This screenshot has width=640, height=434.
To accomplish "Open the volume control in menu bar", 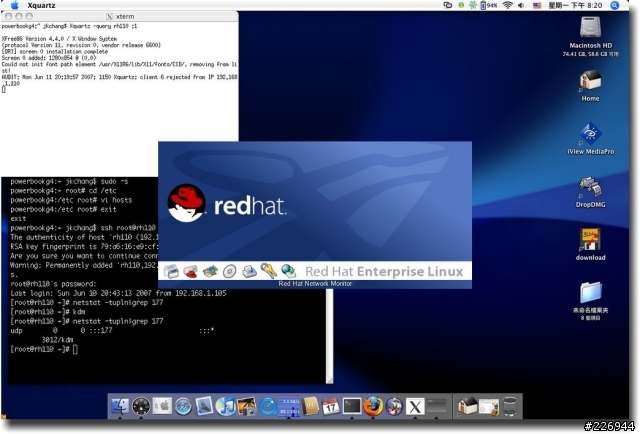I will [x=521, y=5].
